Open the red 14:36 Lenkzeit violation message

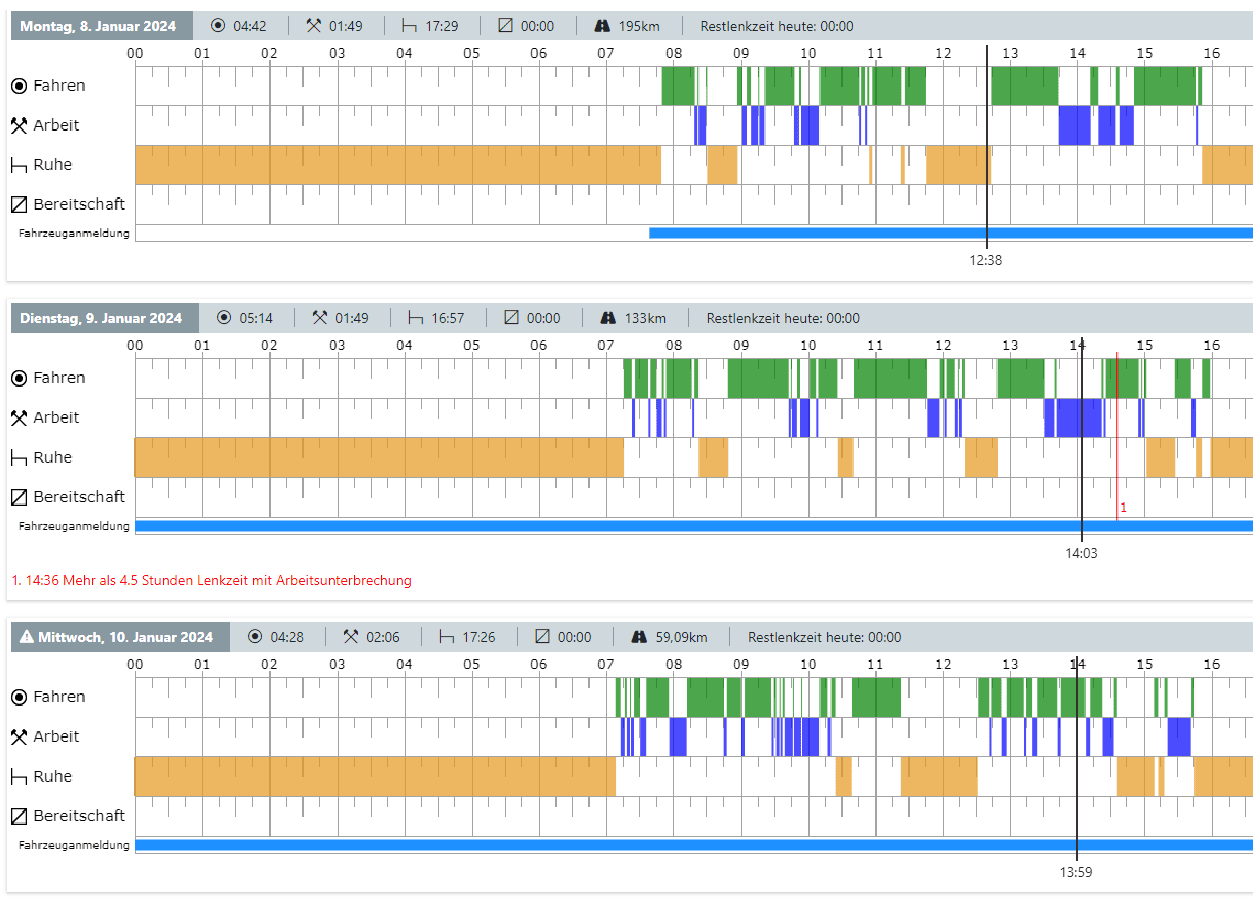(211, 580)
